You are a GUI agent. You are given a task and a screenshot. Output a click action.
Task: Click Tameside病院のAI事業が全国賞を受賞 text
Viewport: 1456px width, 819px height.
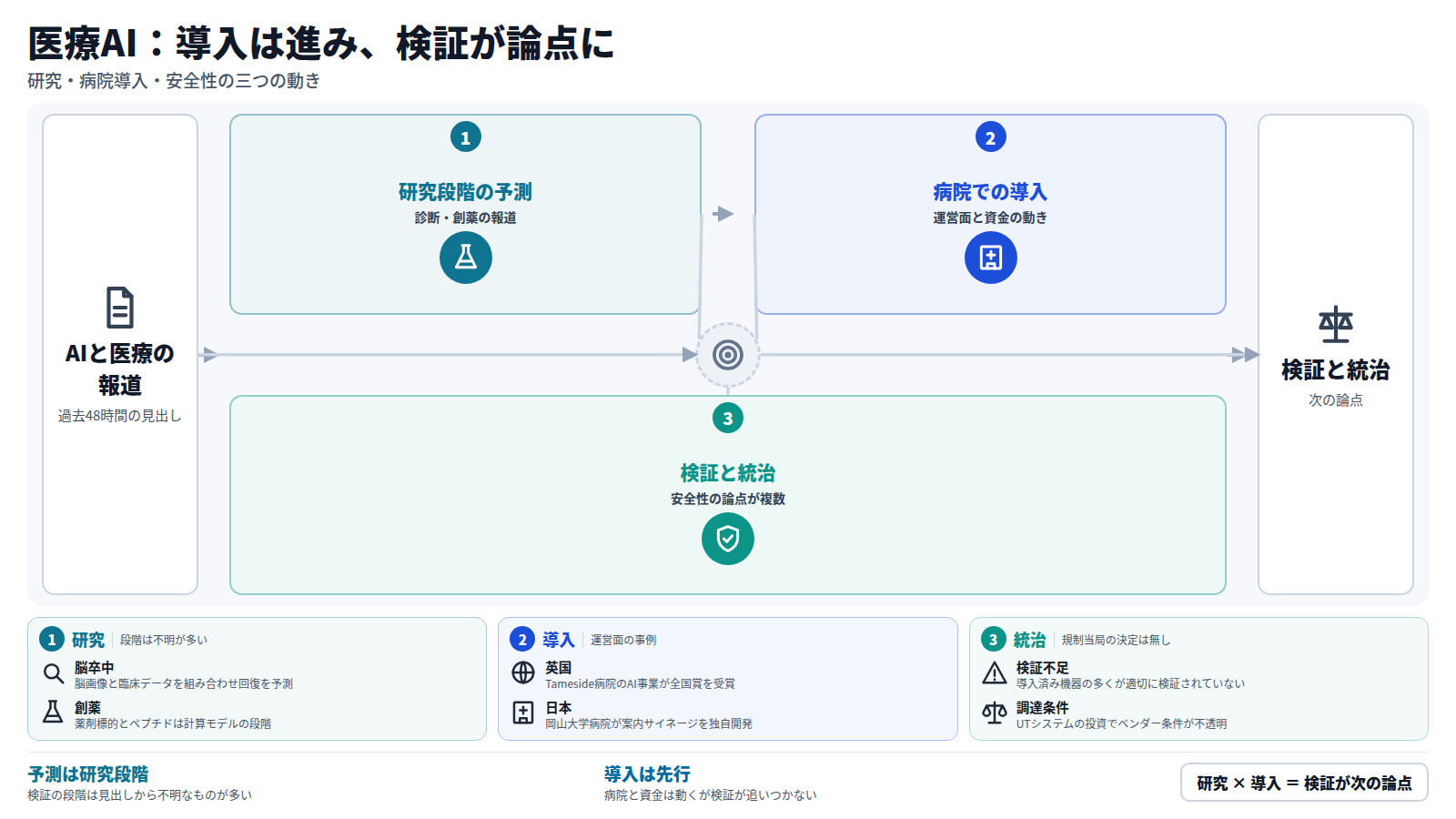click(640, 683)
